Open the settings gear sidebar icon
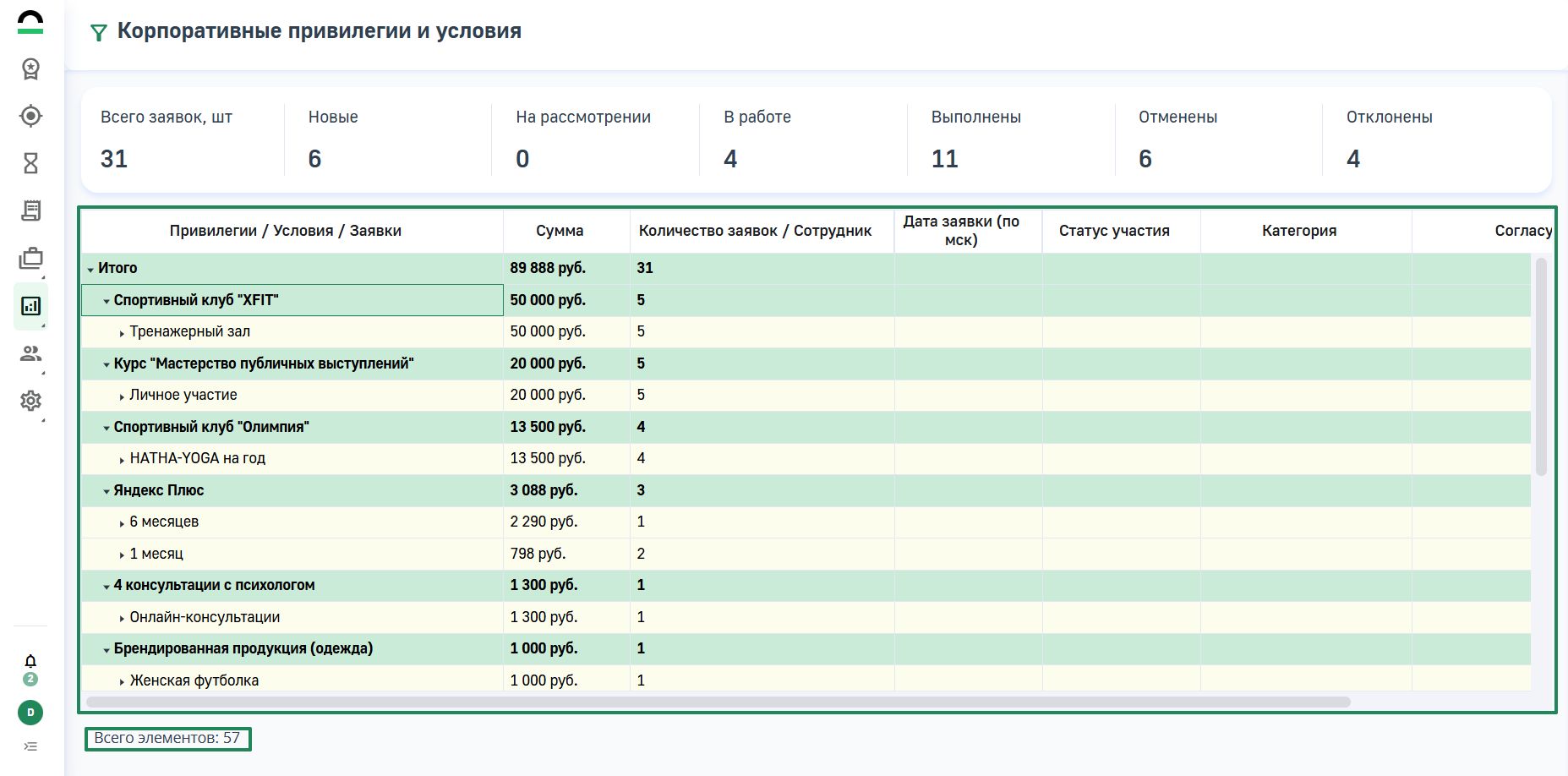 [30, 401]
